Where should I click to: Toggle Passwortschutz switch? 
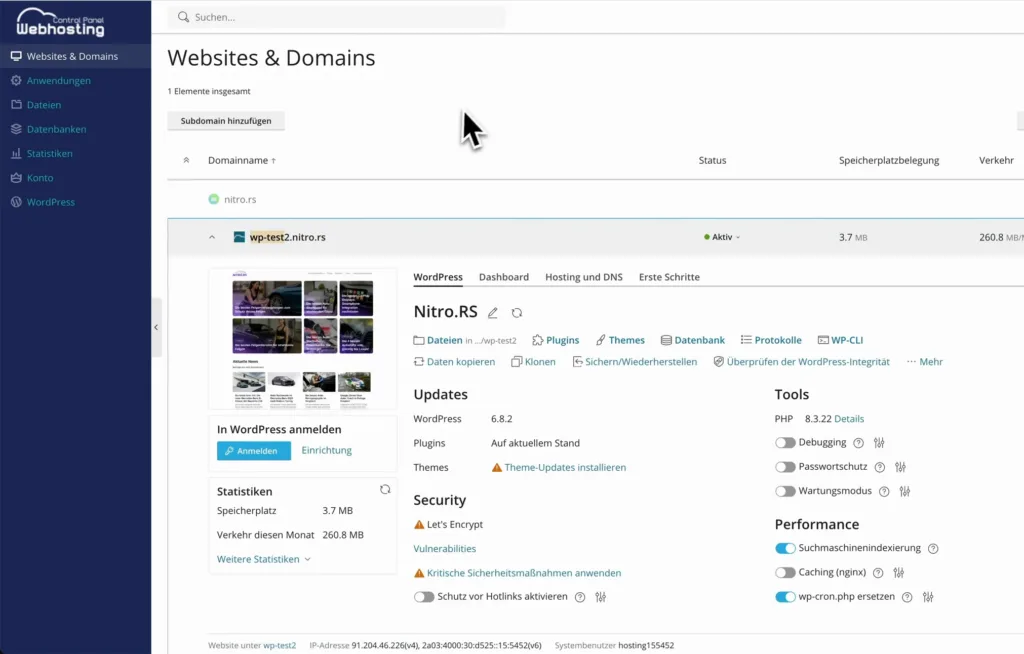(785, 467)
